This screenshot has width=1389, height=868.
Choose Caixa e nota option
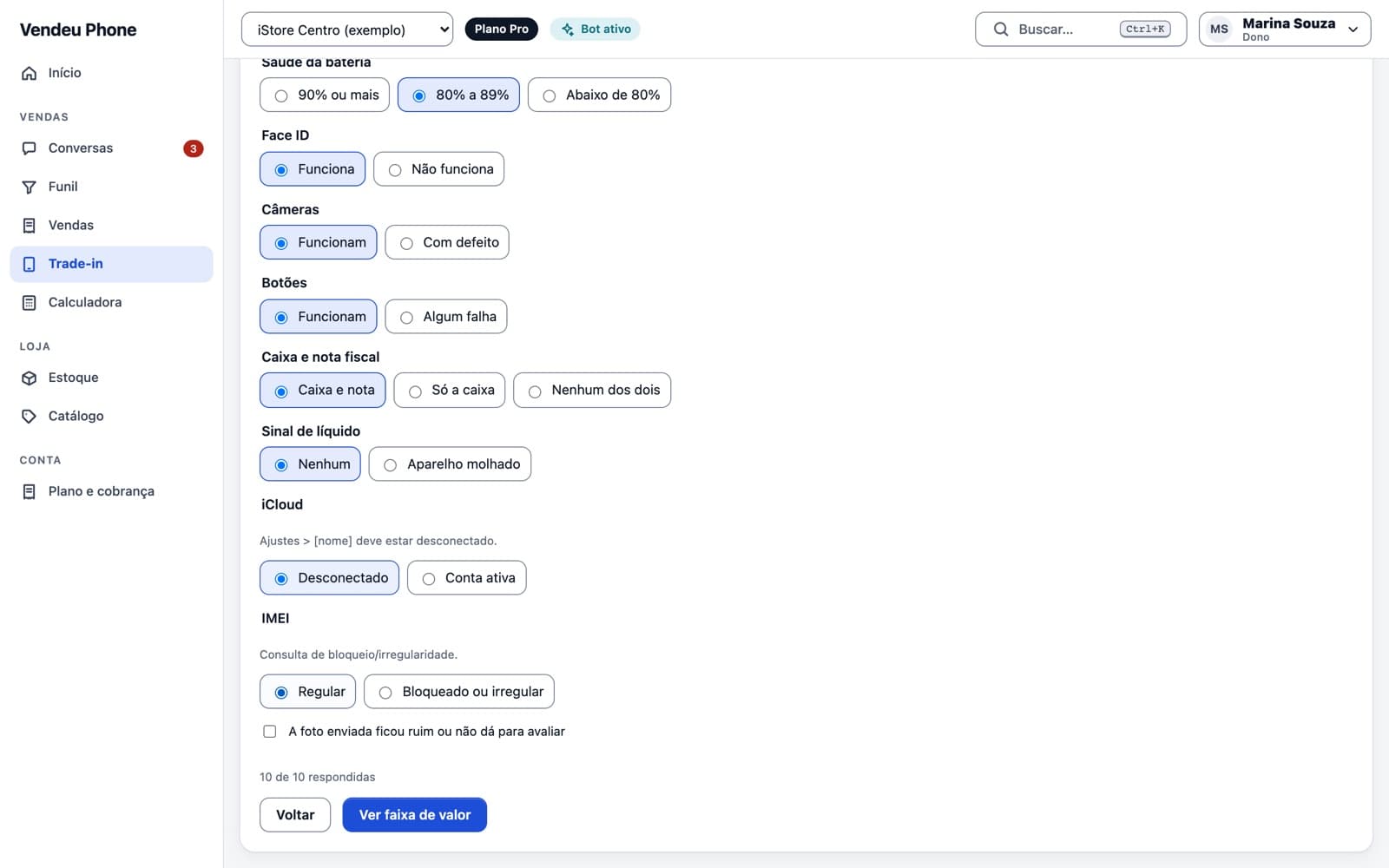(x=323, y=391)
